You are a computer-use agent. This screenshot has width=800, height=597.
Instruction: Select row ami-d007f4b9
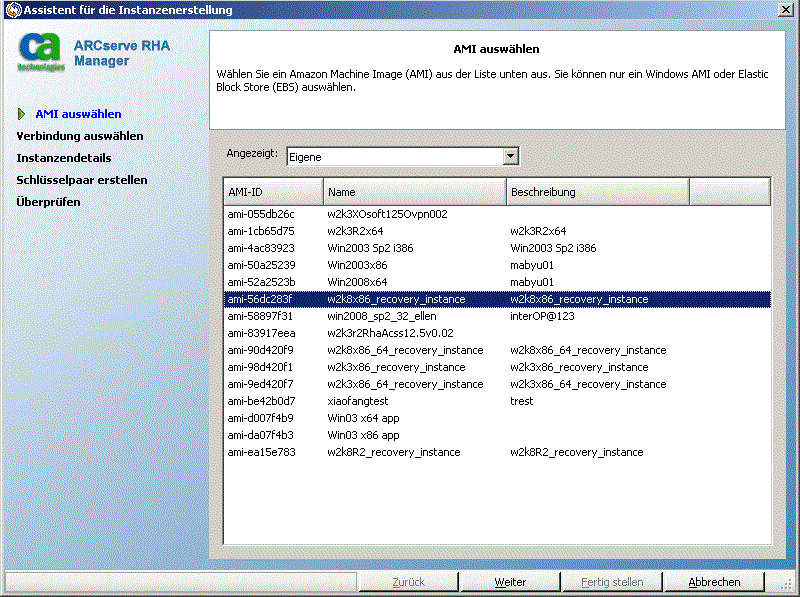[497, 418]
